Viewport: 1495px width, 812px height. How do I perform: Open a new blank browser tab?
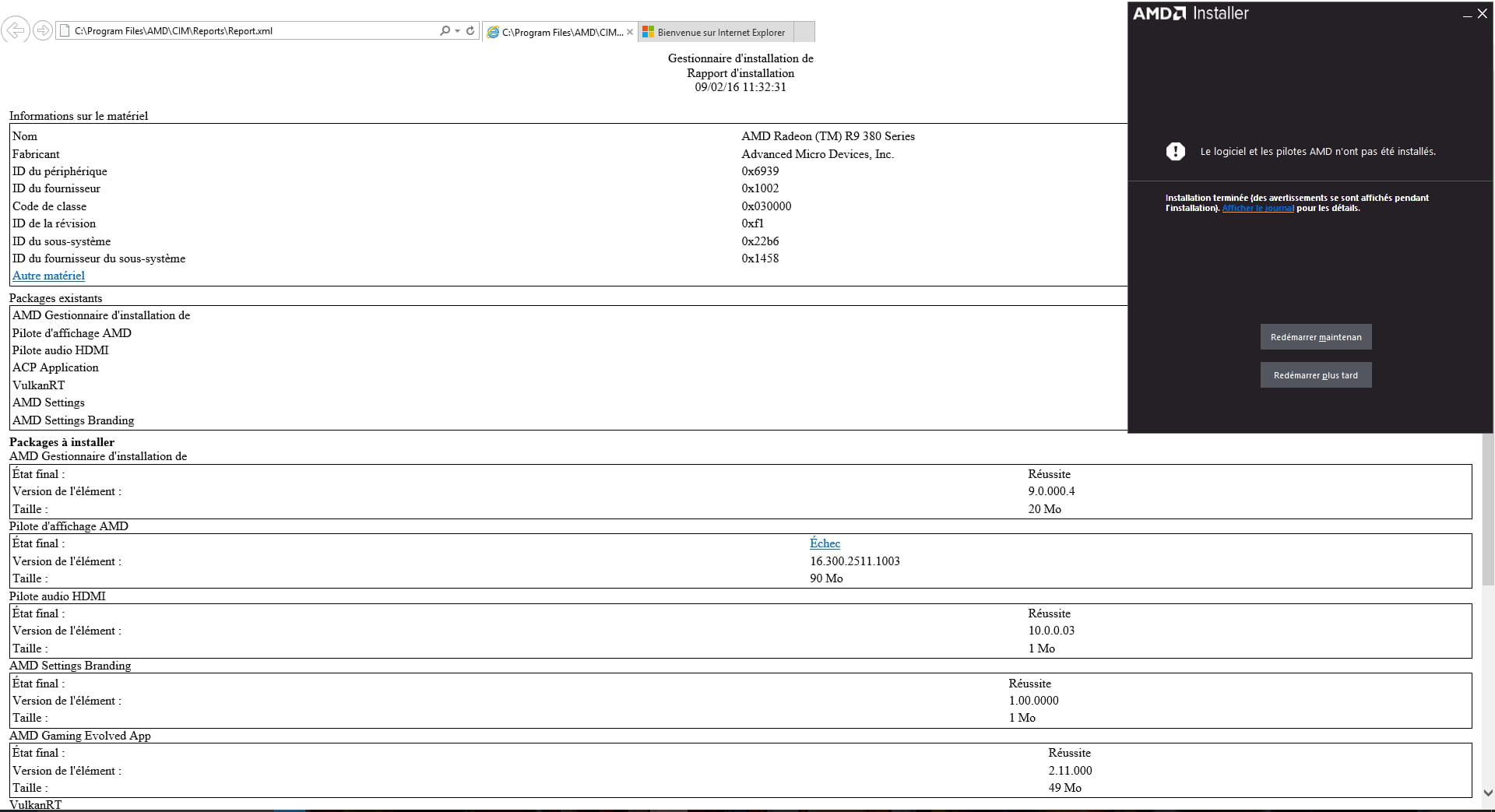tap(804, 32)
